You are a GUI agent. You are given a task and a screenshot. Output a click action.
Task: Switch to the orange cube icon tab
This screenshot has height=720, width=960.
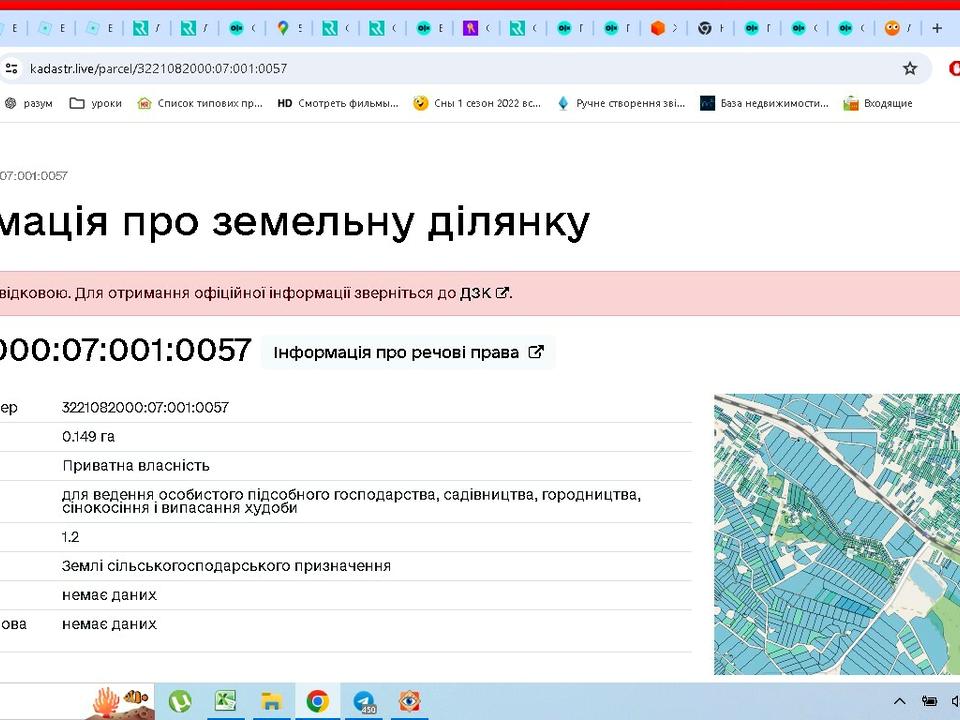[657, 28]
